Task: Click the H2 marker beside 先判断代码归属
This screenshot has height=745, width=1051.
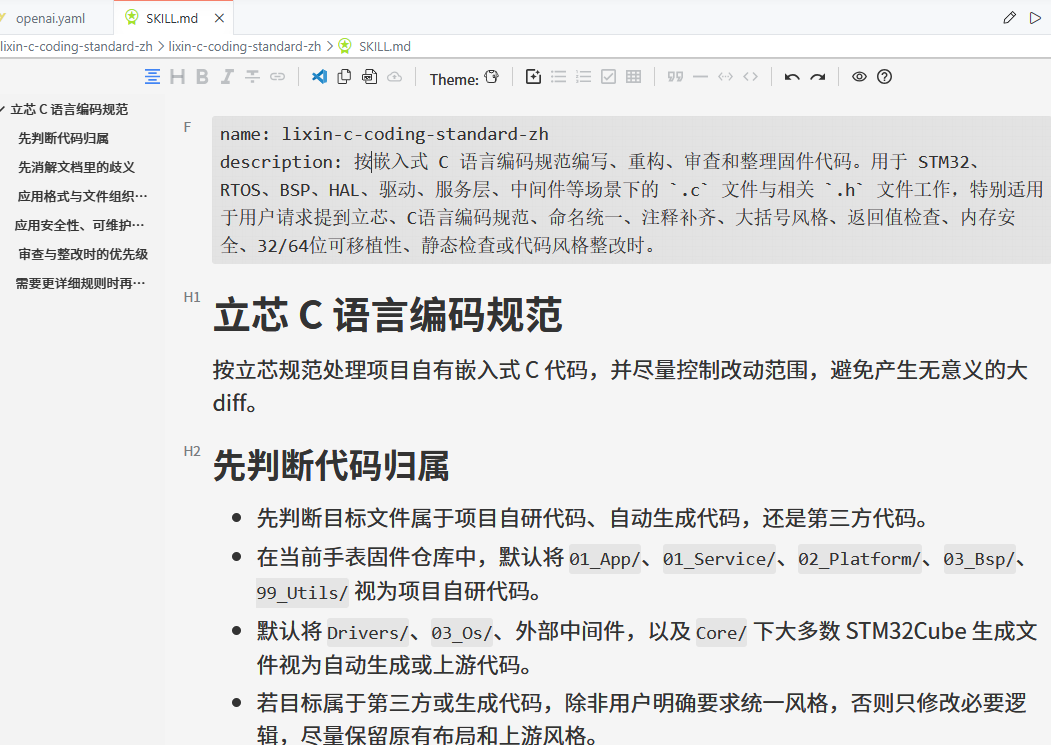Action: pyautogui.click(x=192, y=451)
